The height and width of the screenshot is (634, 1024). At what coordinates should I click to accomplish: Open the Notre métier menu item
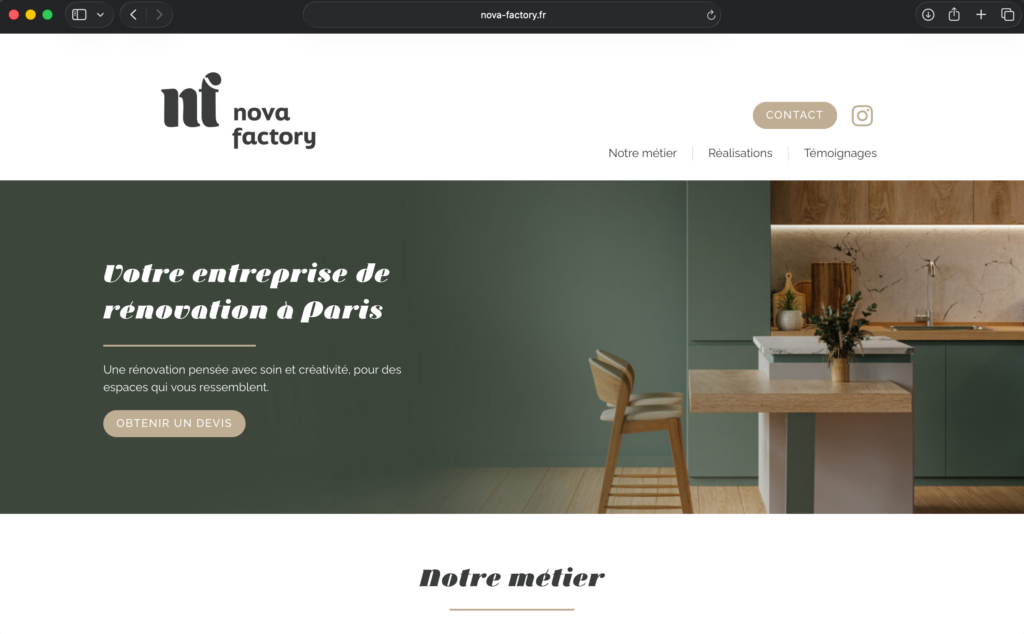tap(642, 153)
